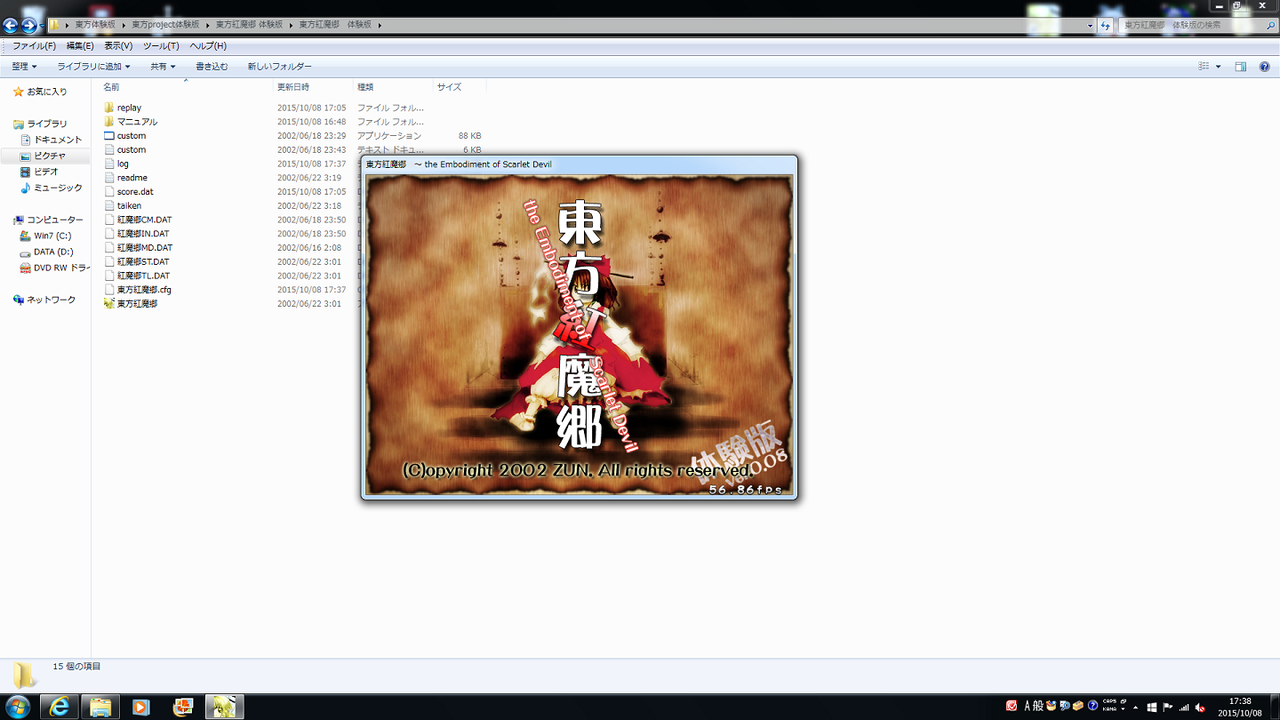The image size is (1280, 720).
Task: Expand the view options dropdown arrow
Action: [1218, 66]
